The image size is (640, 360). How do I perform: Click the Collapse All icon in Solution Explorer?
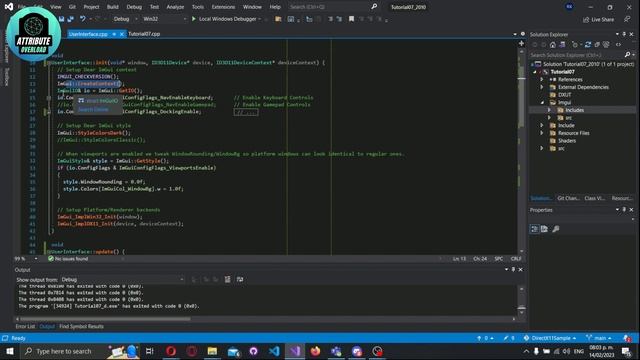[x=597, y=44]
